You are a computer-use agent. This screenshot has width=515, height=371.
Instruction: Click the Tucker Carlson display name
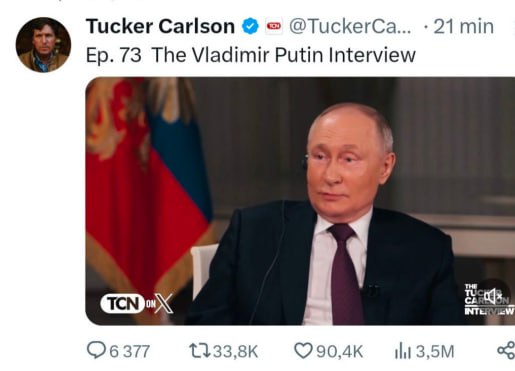pos(160,26)
